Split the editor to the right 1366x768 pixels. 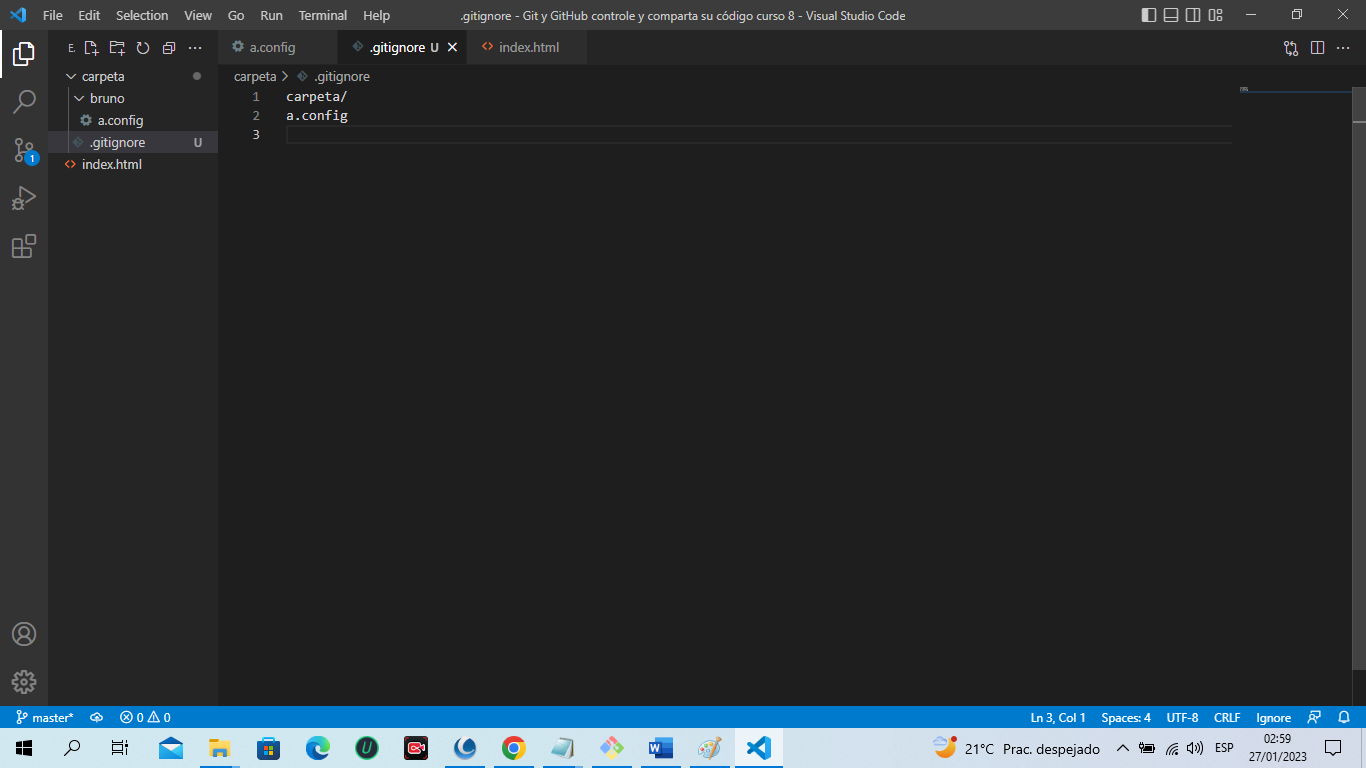coord(1317,48)
